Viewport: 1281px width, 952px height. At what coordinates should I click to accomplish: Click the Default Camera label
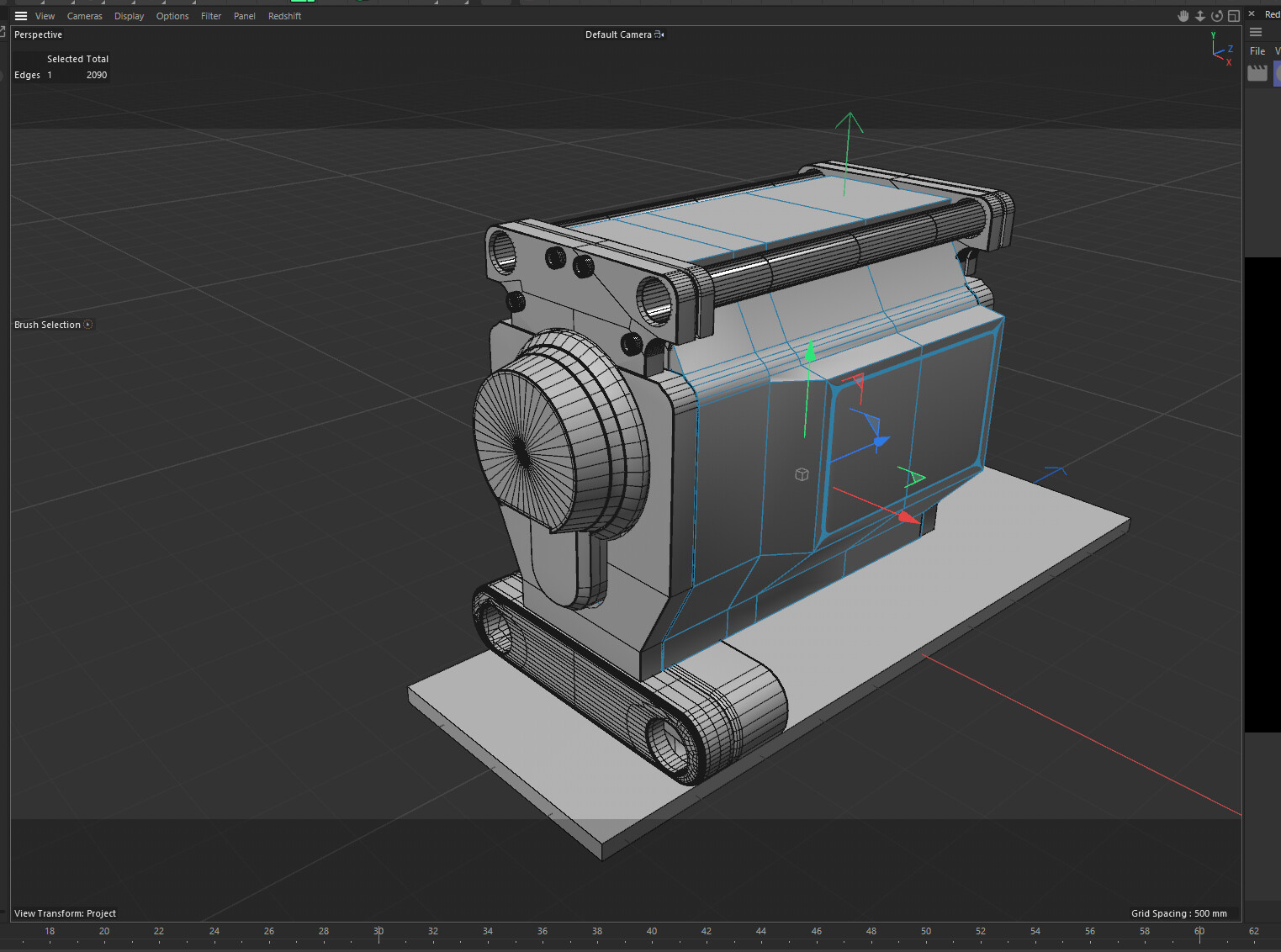pyautogui.click(x=618, y=34)
